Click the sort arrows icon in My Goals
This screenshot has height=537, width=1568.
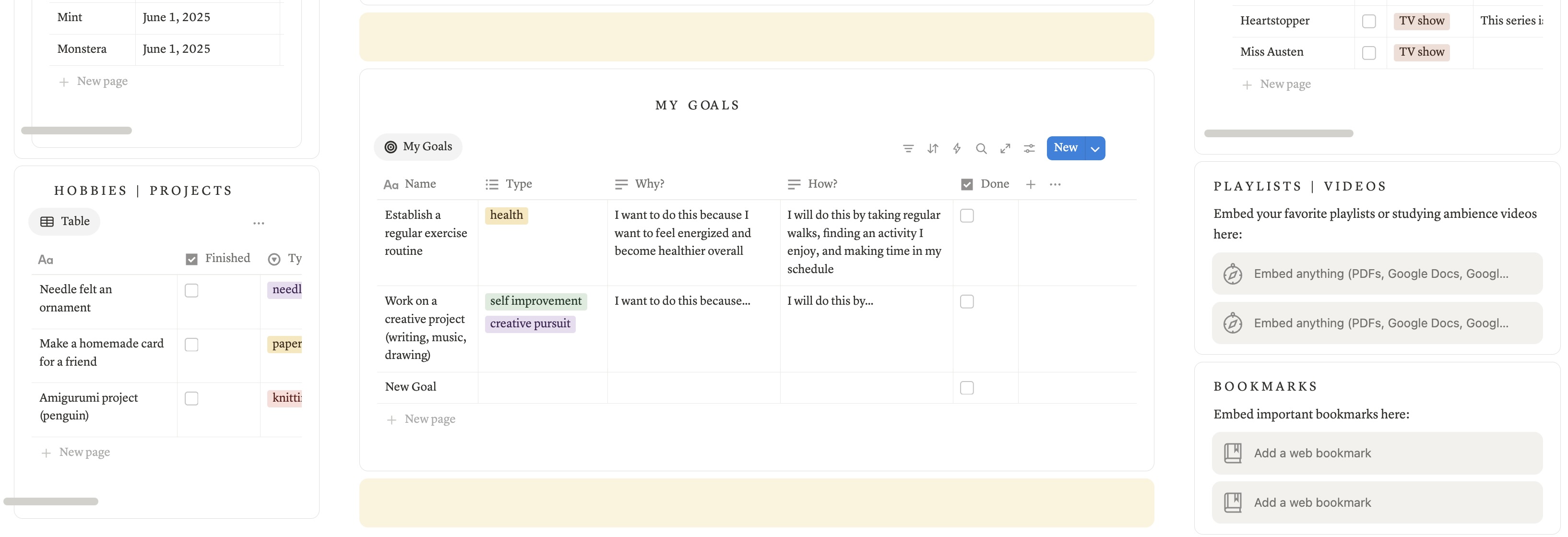coord(933,149)
